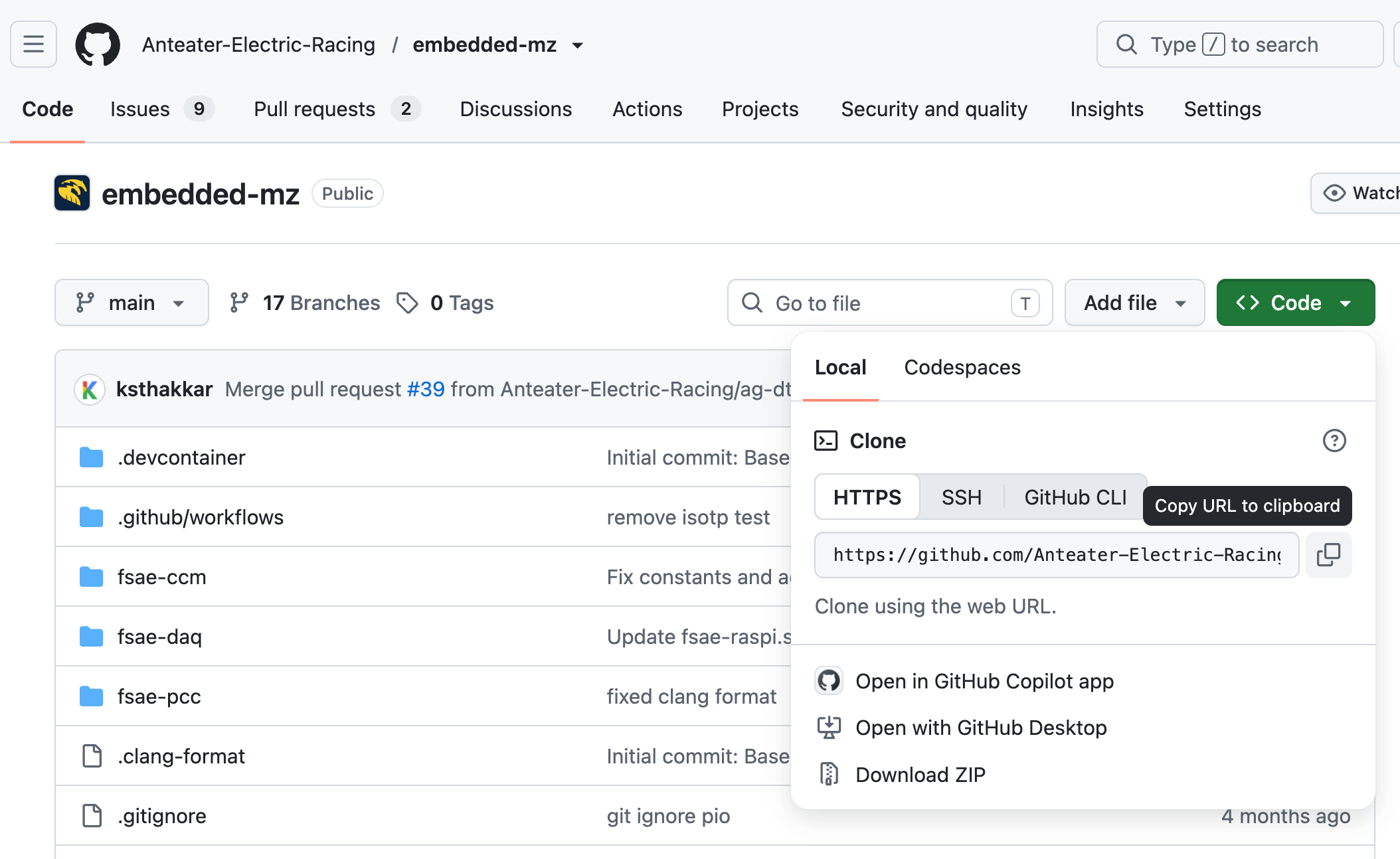This screenshot has width=1400, height=859.
Task: Click the .clang-format file icon
Action: 92,756
